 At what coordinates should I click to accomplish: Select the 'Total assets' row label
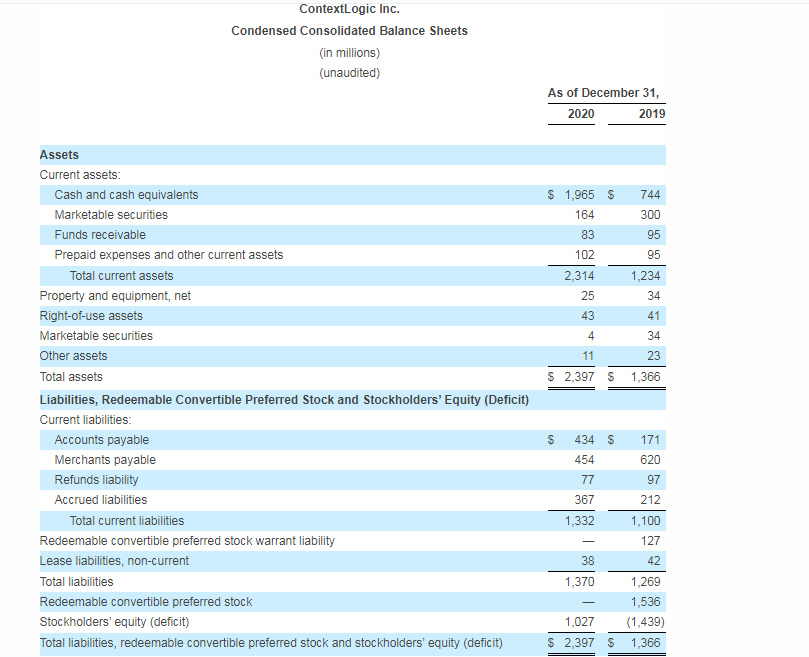pos(71,377)
